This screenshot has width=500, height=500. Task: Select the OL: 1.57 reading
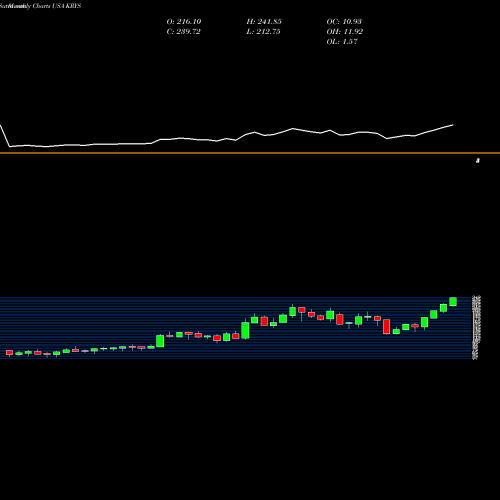342,42
